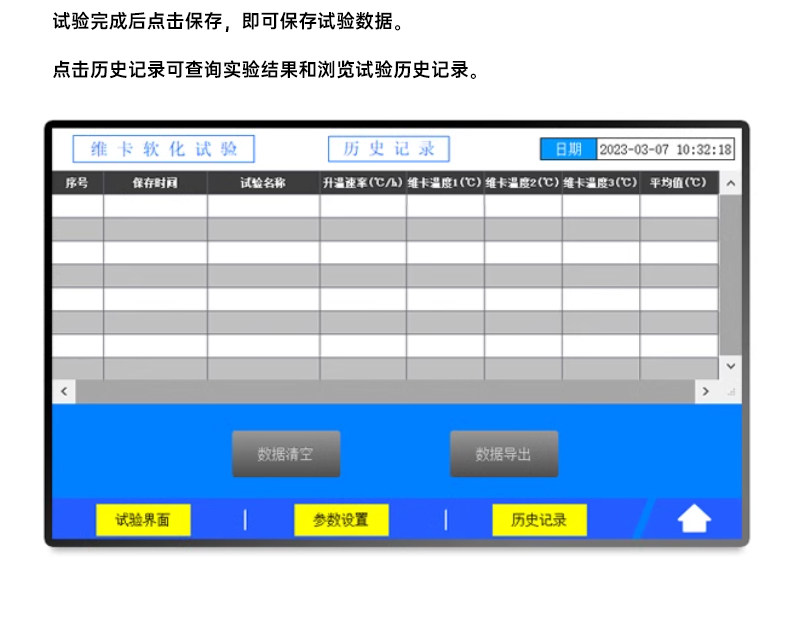Click the horizontal scrollbar track

[x=385, y=391]
